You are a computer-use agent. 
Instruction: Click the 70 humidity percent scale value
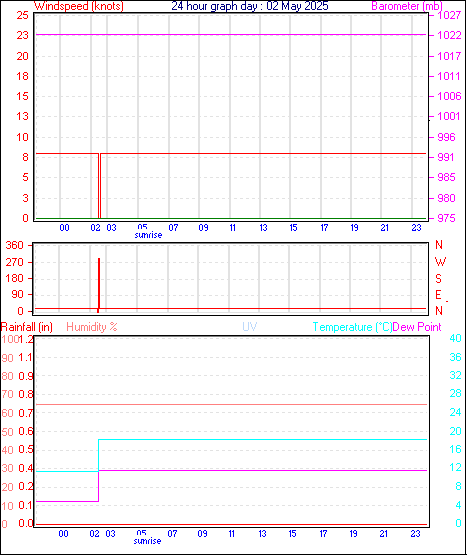[x=7, y=395]
